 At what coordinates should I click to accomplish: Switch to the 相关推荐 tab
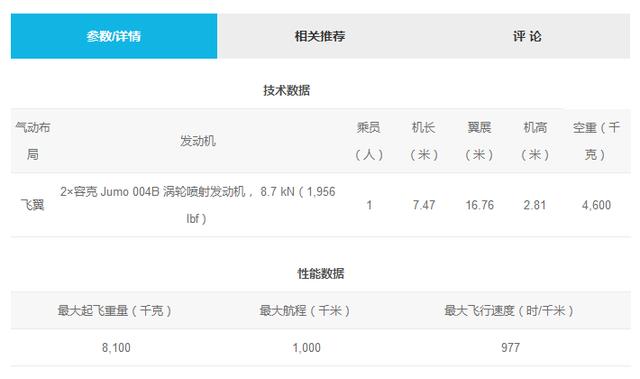point(320,36)
